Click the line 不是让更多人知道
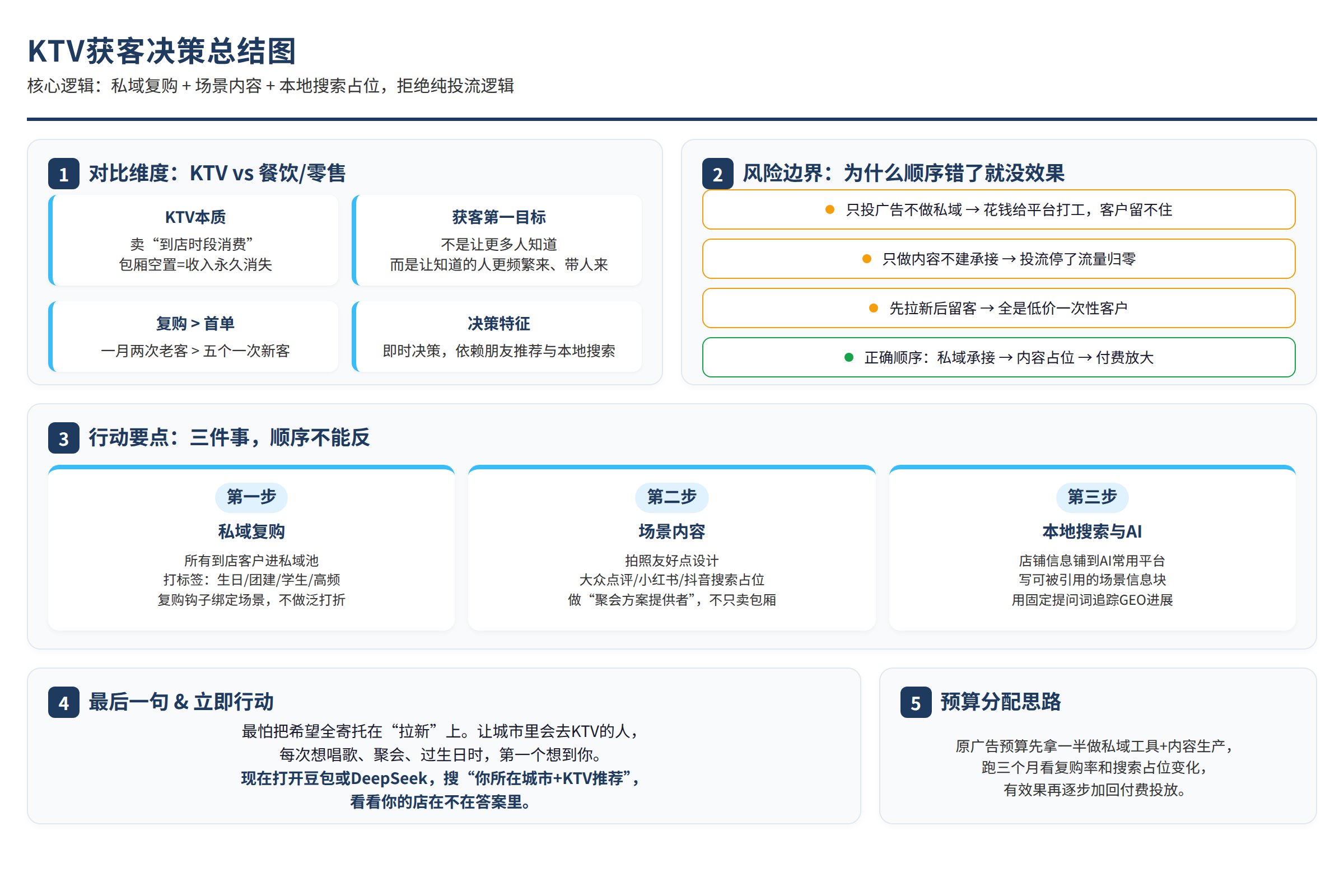This screenshot has height=896, width=1344. point(499,245)
